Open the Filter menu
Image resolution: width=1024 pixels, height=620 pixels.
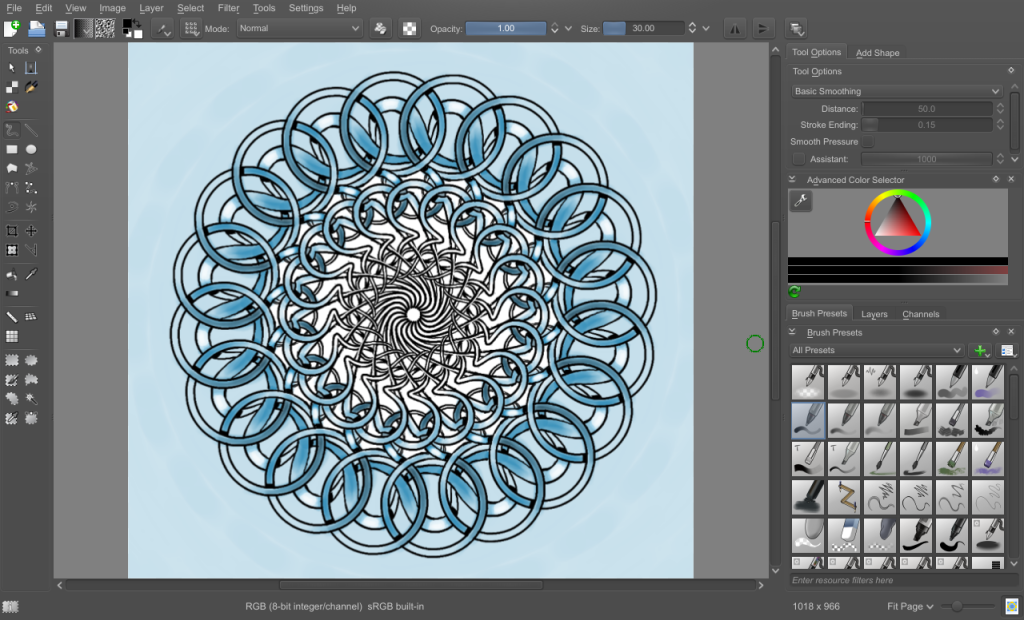(x=228, y=8)
